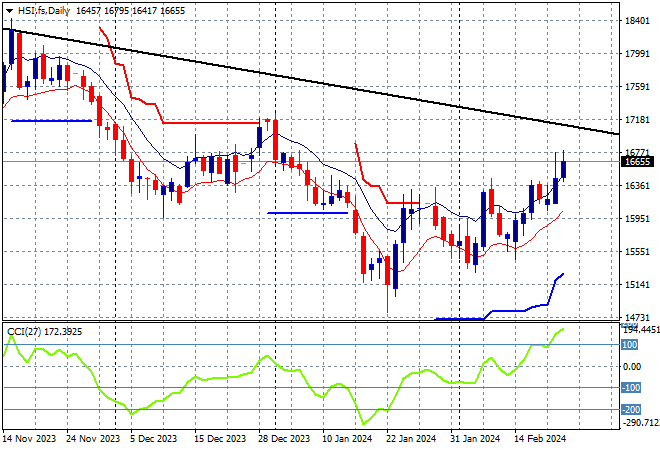This screenshot has width=660, height=450.
Task: Select the black descending trendline
Action: click(311, 81)
